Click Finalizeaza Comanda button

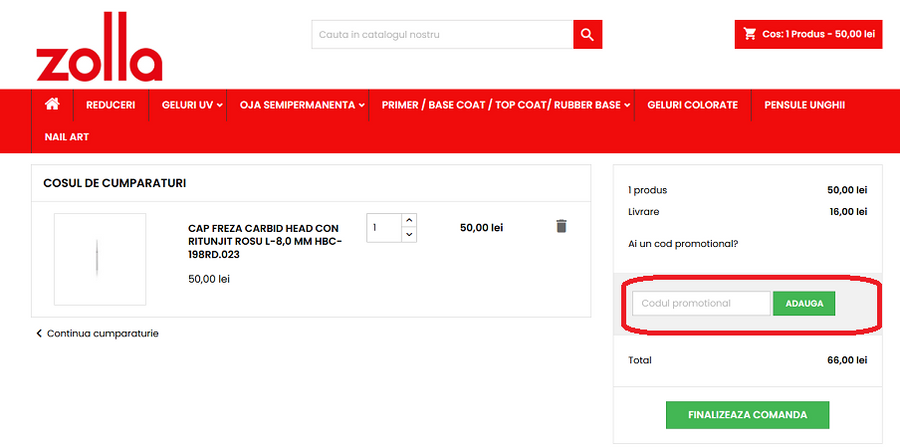click(x=748, y=415)
